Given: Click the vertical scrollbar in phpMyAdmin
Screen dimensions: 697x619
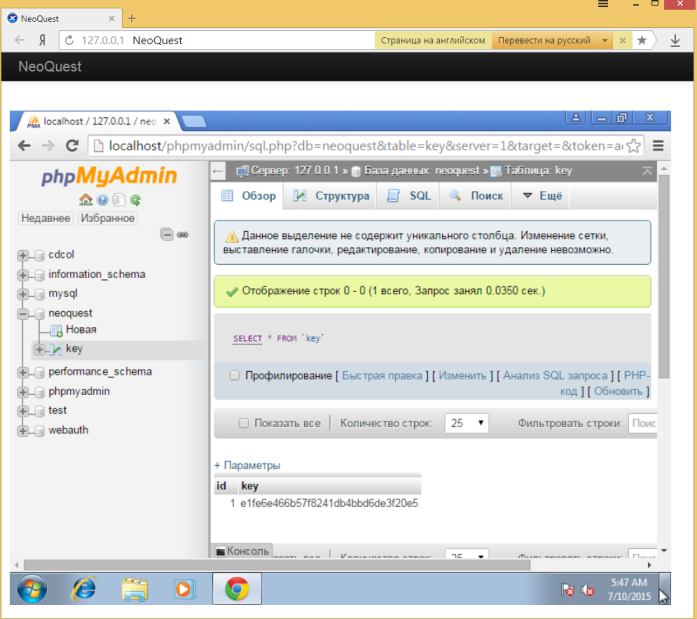Looking at the screenshot, I should point(664,276).
